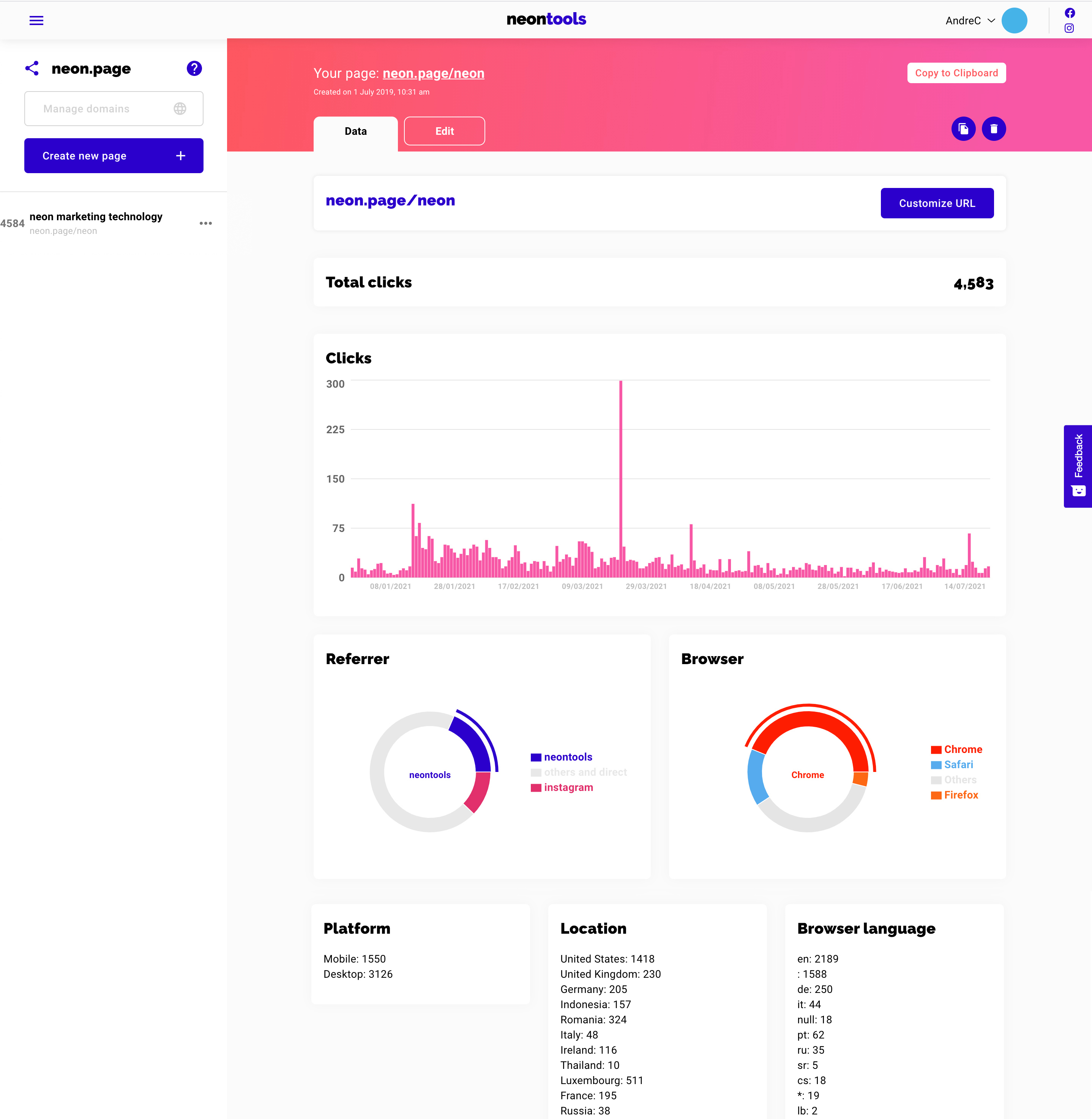Viewport: 1092px width, 1119px height.
Task: Switch to the Edit tab
Action: [444, 131]
